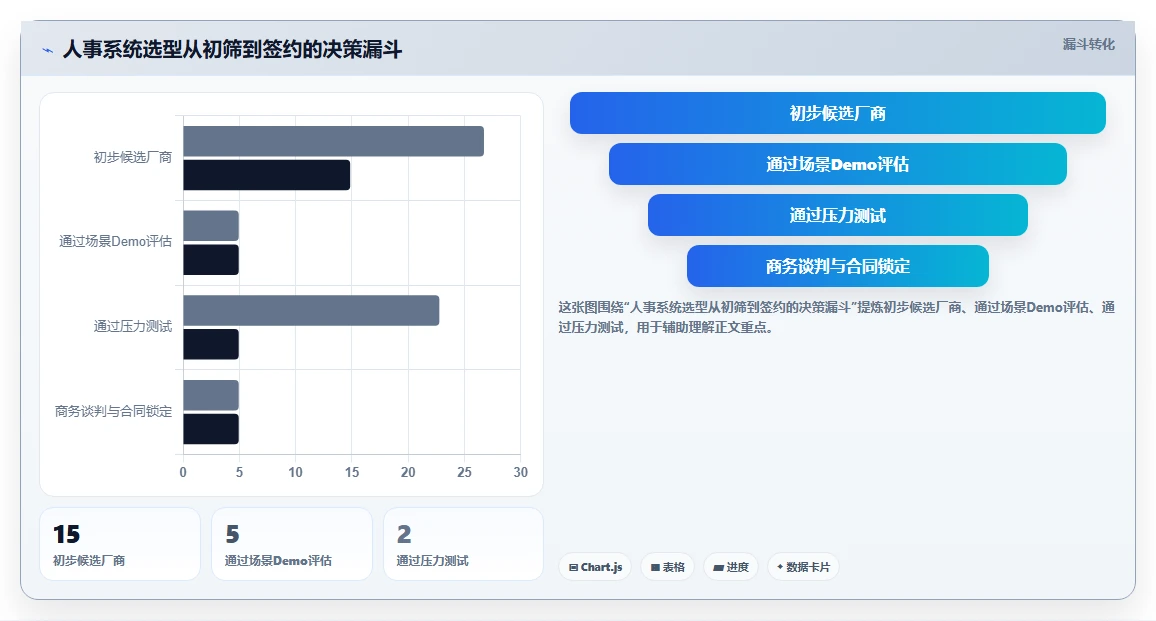Click the dark chart bar for 商务谈判与合同锁定
Image resolution: width=1156 pixels, height=621 pixels.
(211, 429)
